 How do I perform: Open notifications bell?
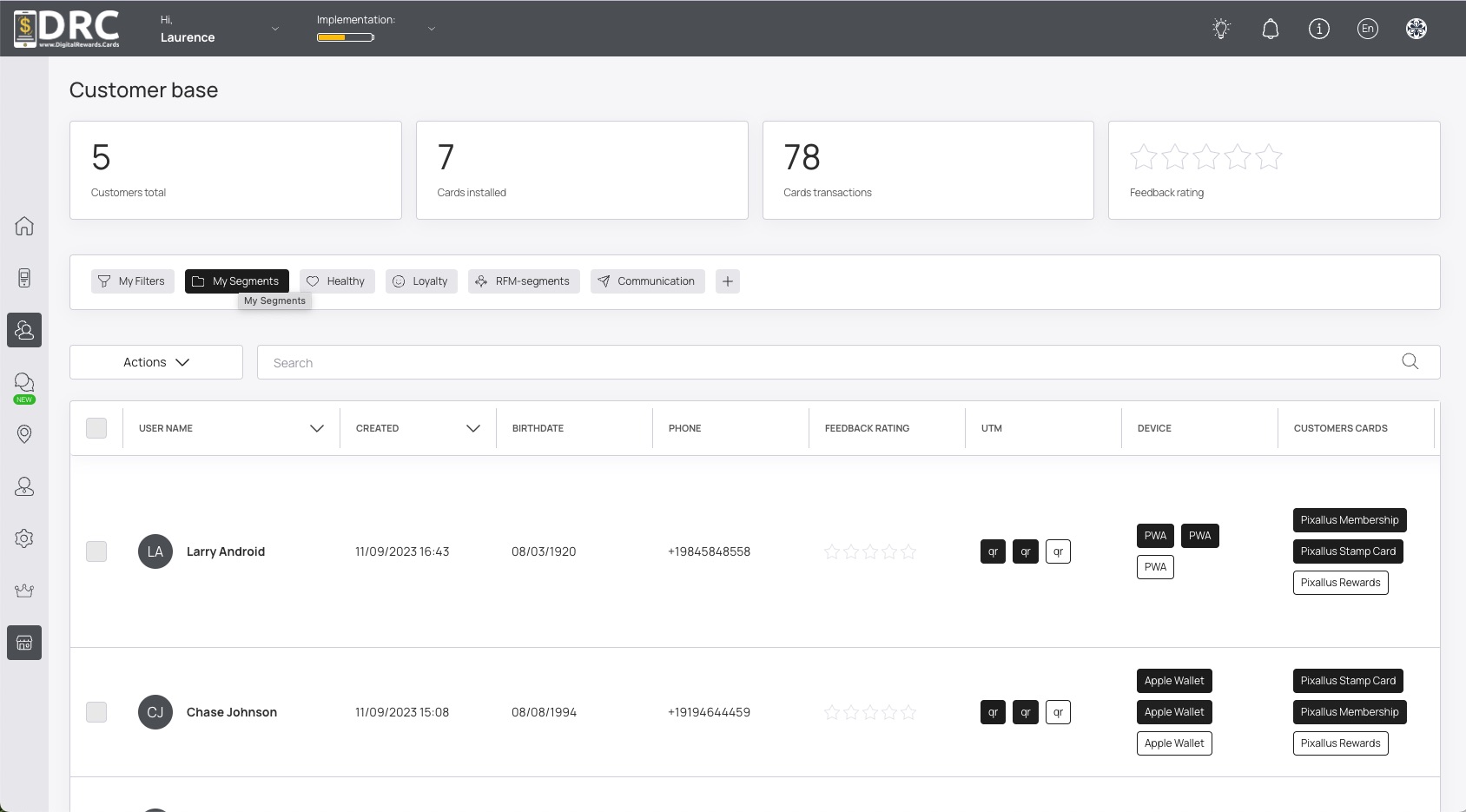tap(1271, 29)
